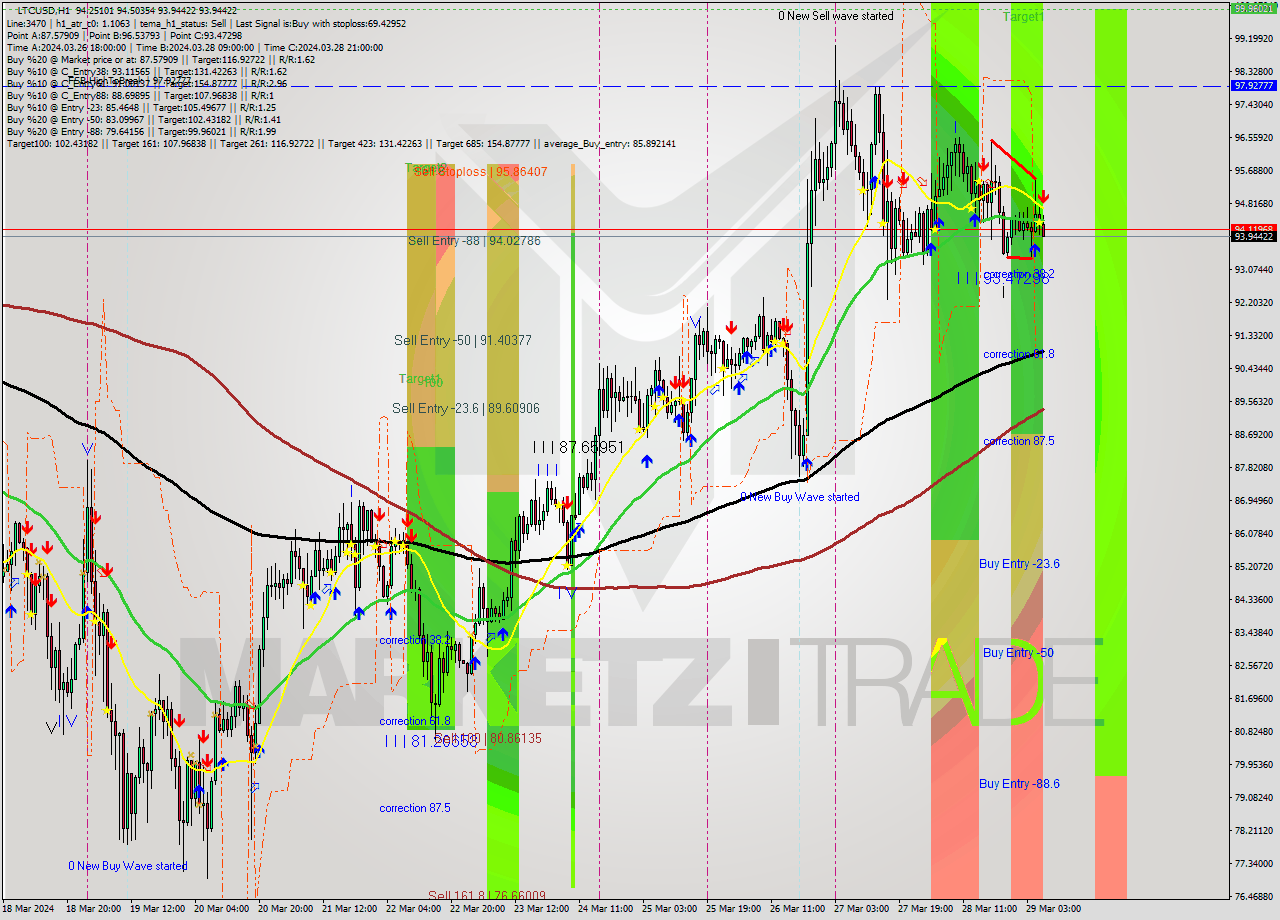Click 96.55920 on the price axis

pyautogui.click(x=1254, y=137)
